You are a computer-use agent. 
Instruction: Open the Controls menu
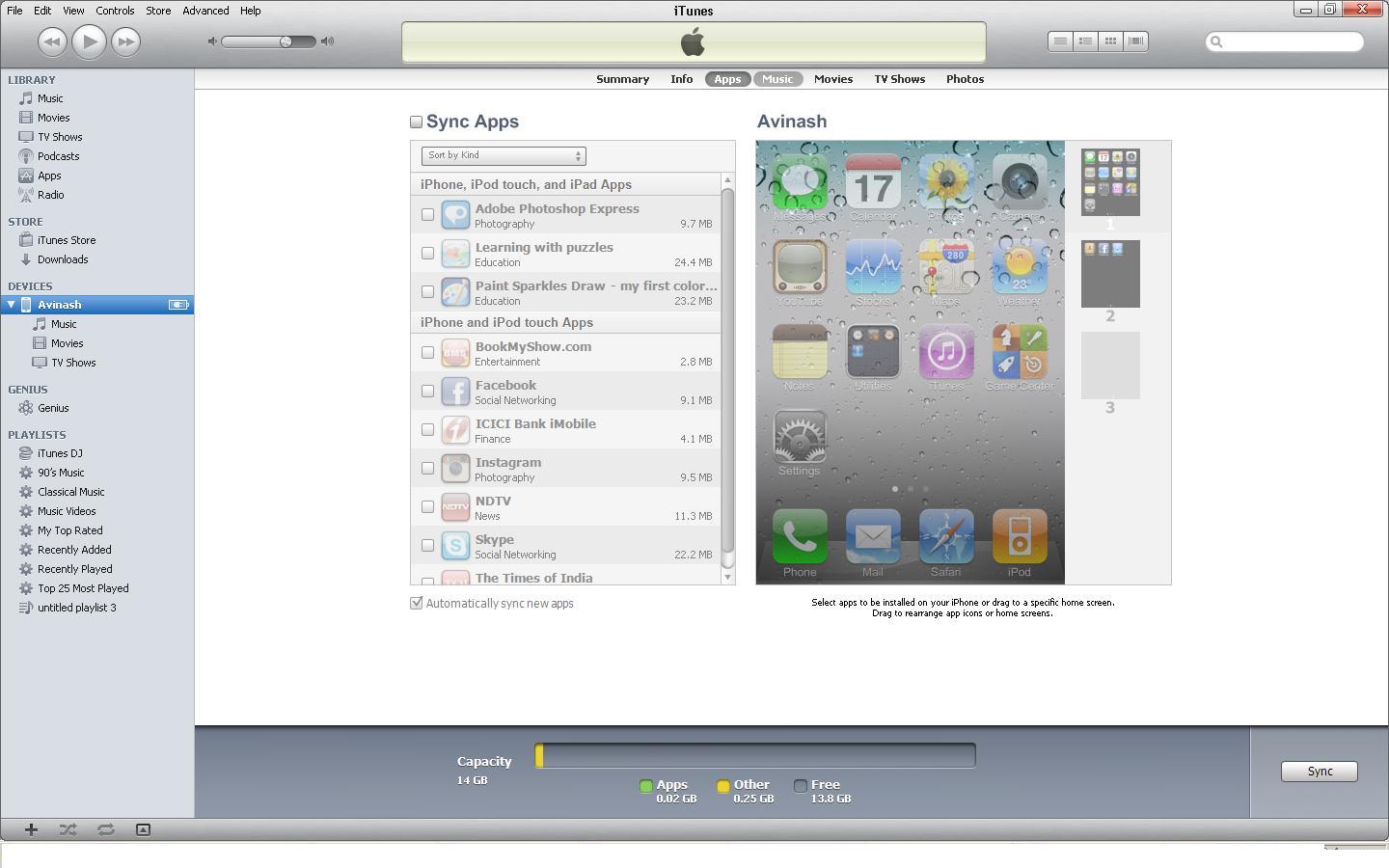(x=115, y=11)
